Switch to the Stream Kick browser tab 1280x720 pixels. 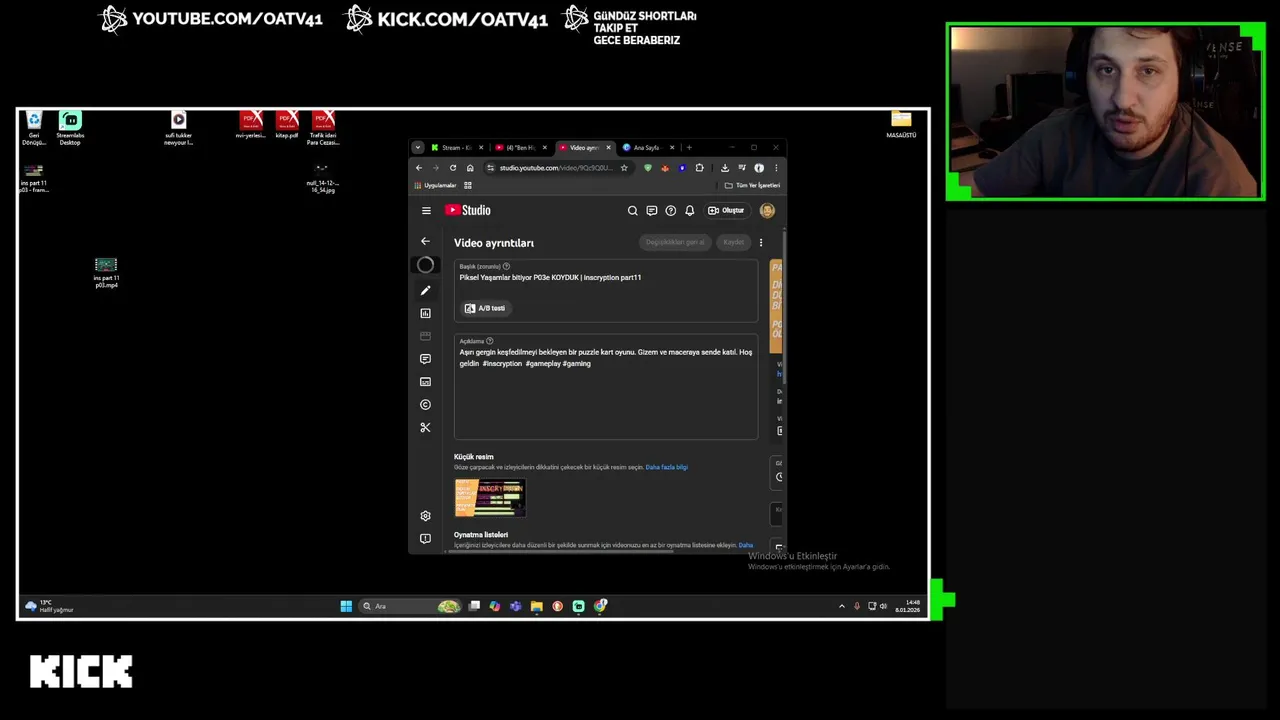tap(456, 148)
